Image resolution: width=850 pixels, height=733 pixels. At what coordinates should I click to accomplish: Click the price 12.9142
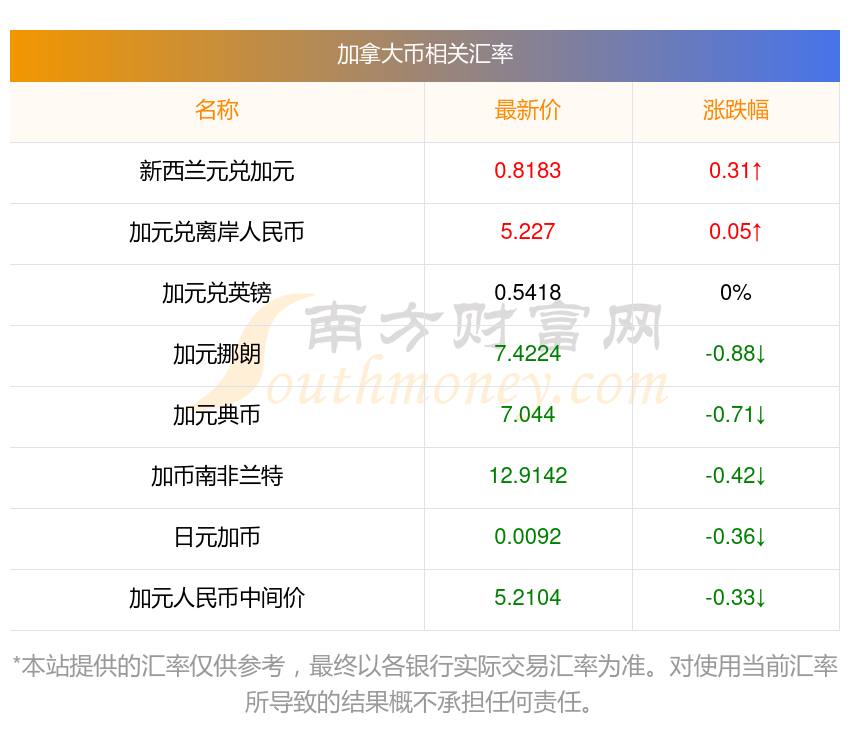tap(527, 476)
